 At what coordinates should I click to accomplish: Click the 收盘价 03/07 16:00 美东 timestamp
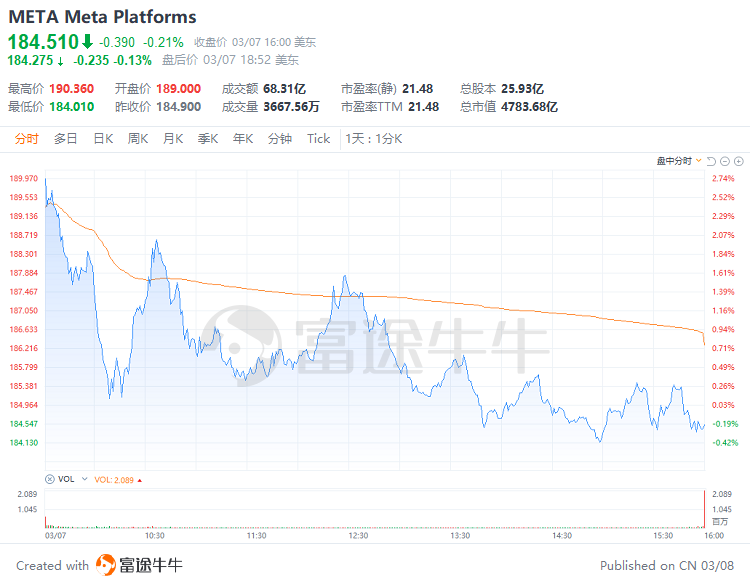pyautogui.click(x=255, y=42)
